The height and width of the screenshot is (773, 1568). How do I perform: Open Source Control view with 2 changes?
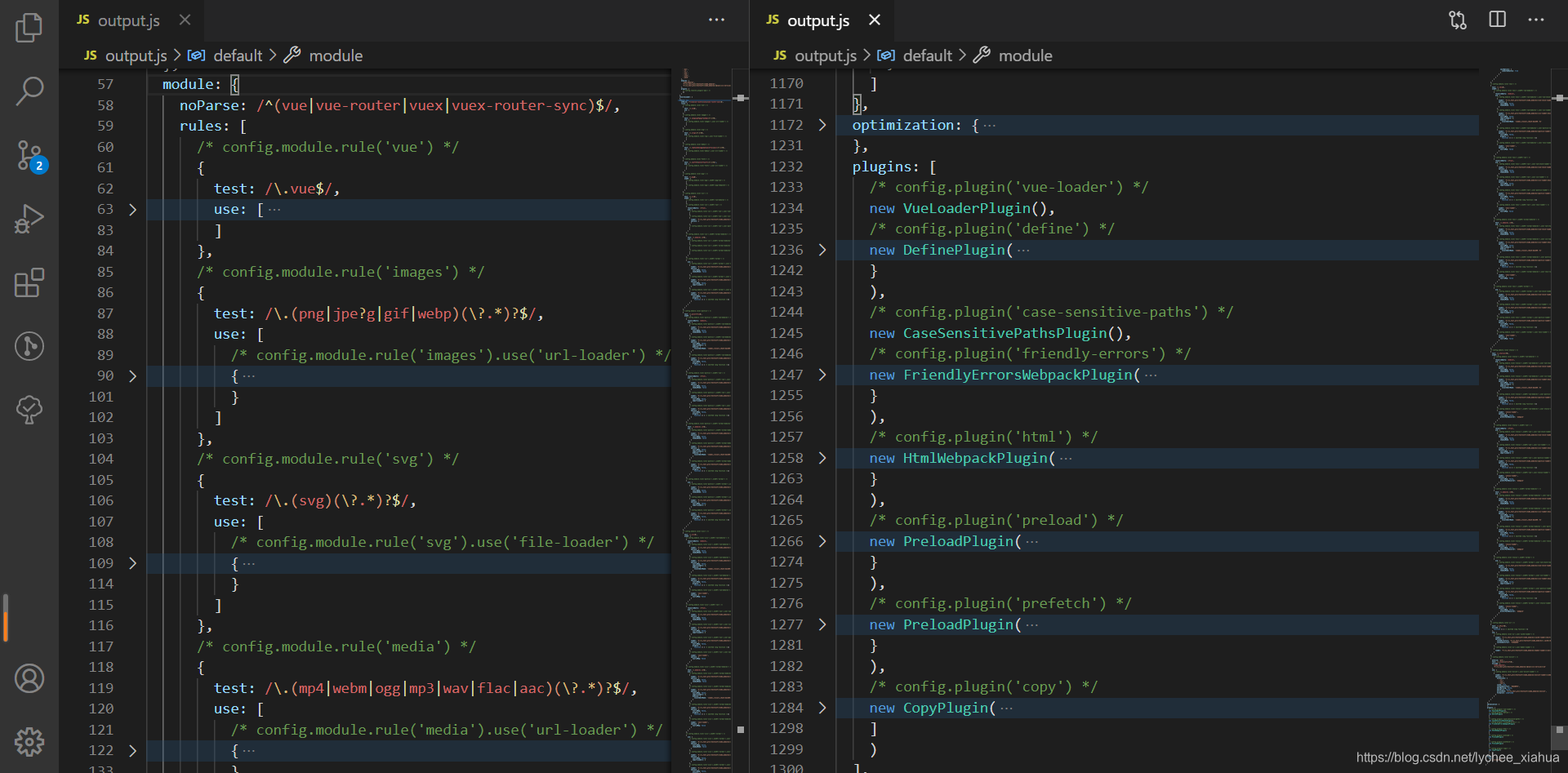(x=31, y=155)
